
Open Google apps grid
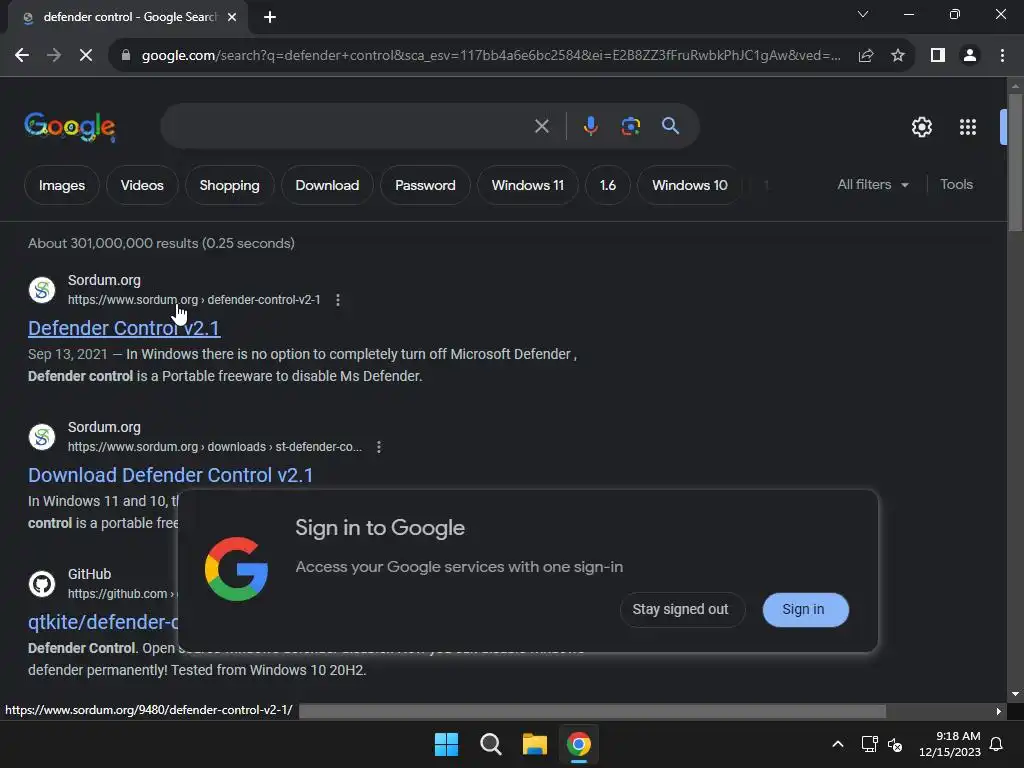coord(968,127)
